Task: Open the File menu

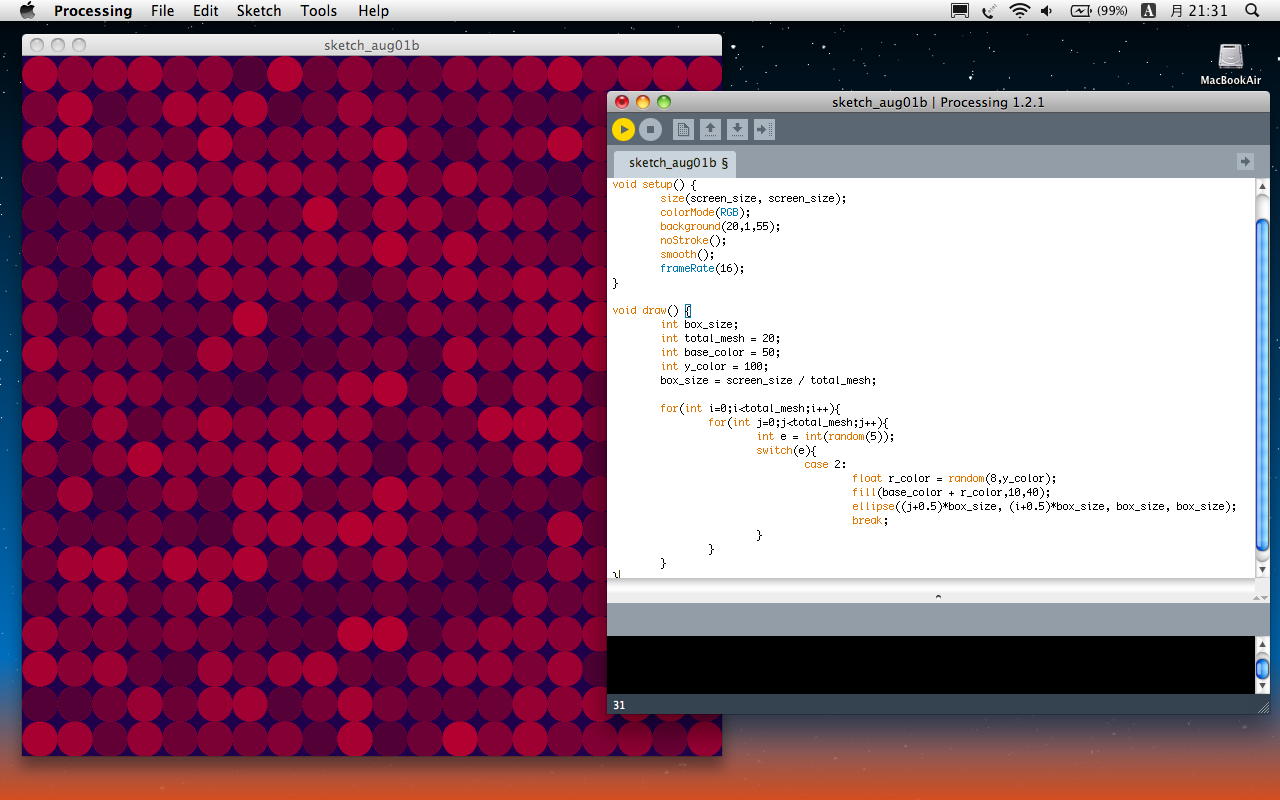Action: [162, 11]
